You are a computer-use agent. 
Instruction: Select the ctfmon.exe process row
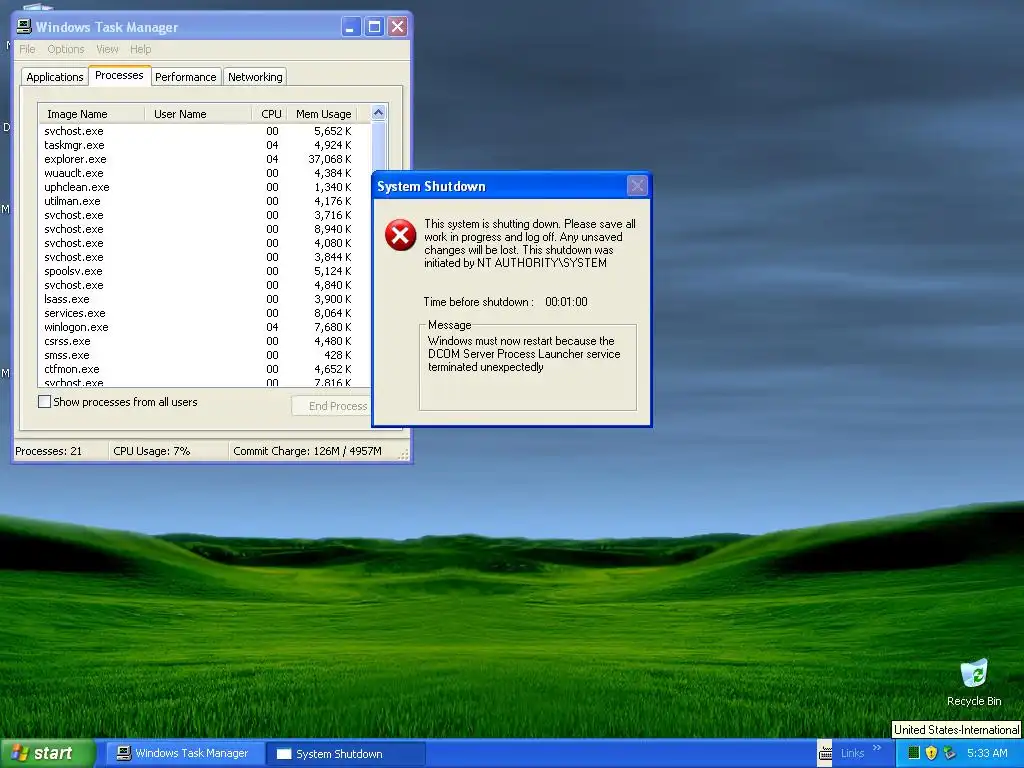pos(204,369)
